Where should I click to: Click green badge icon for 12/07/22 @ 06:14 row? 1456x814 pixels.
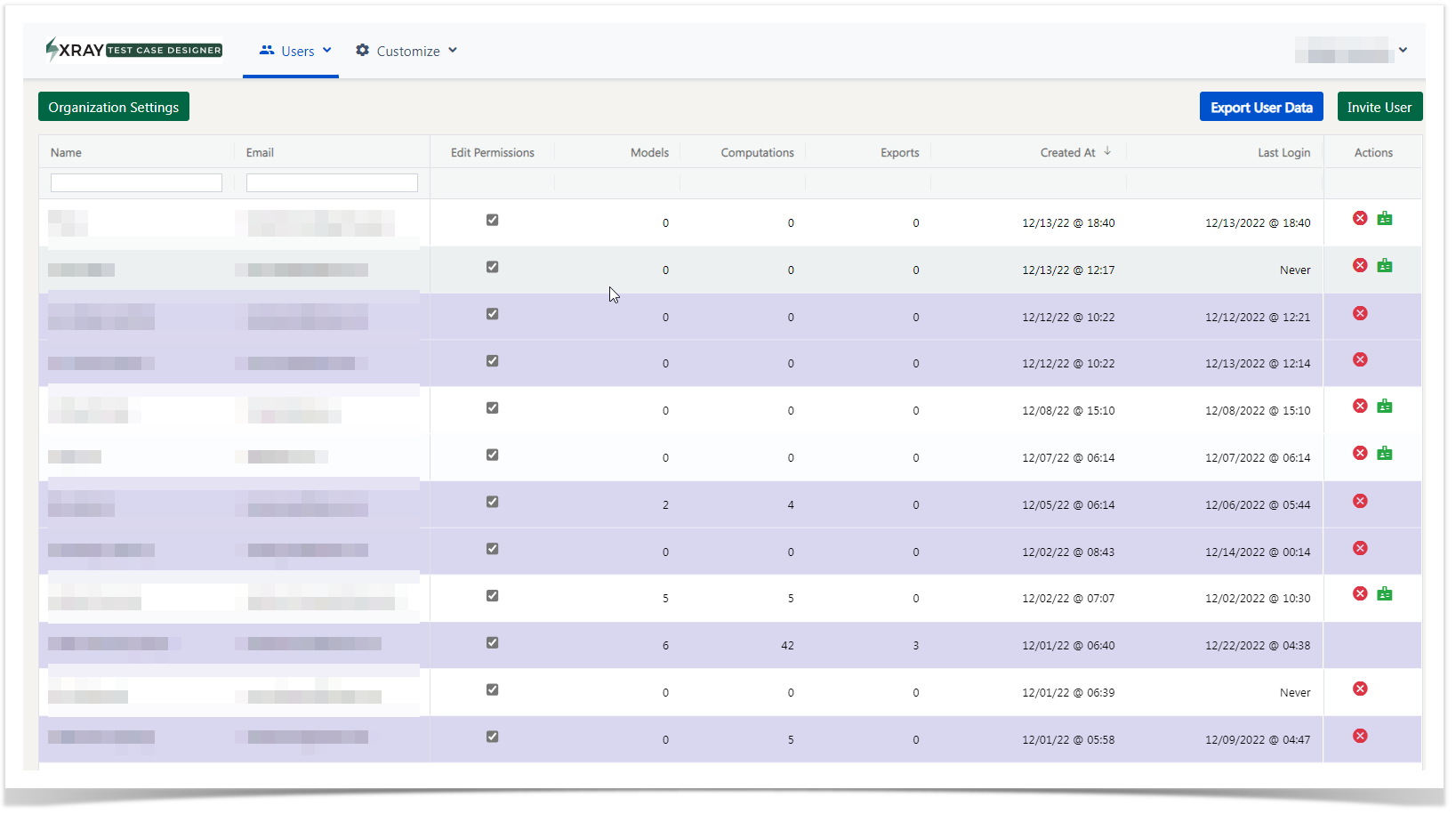click(1385, 453)
